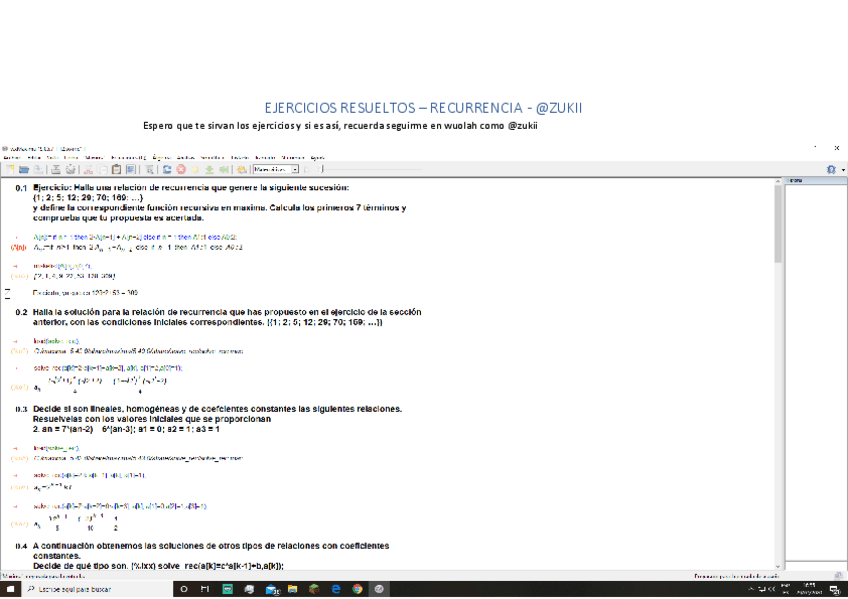This screenshot has width=848, height=599.
Task: Open the Windows Start button
Action: pyautogui.click(x=10, y=589)
